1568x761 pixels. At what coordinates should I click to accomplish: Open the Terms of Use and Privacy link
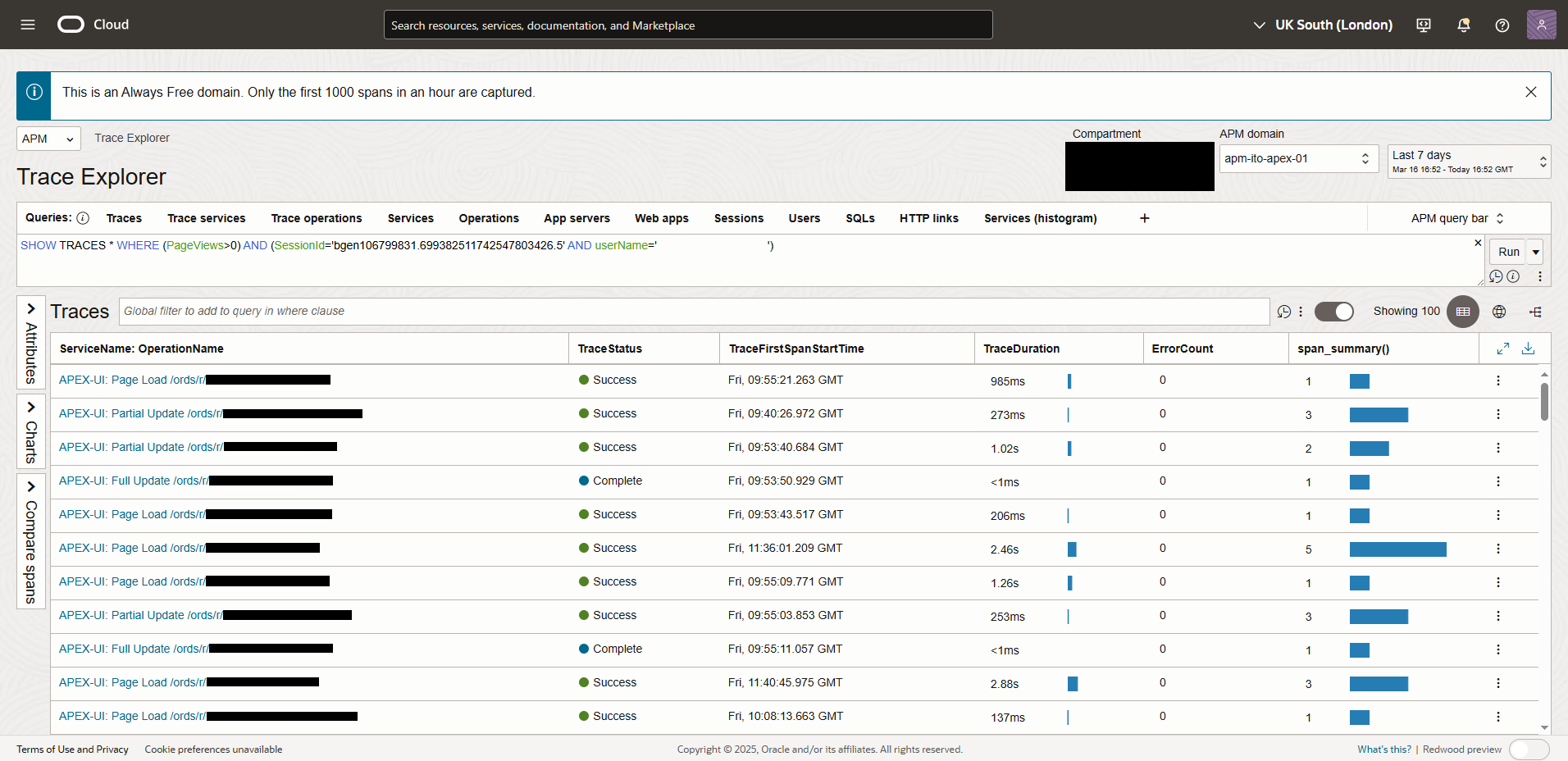[72, 750]
